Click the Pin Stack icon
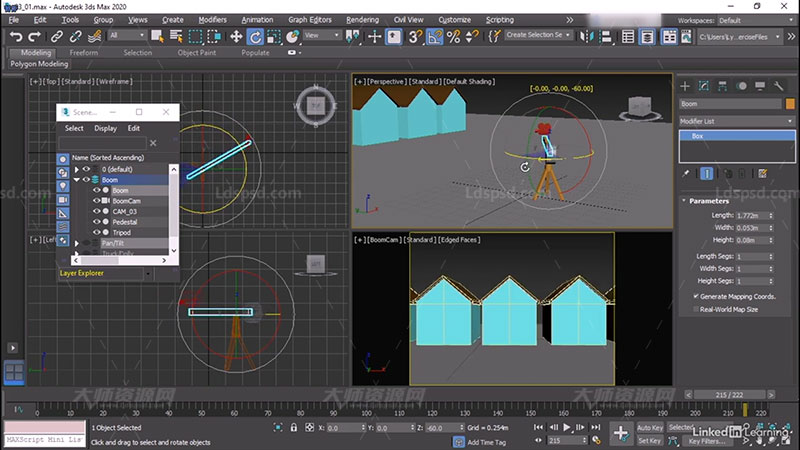 [686, 173]
